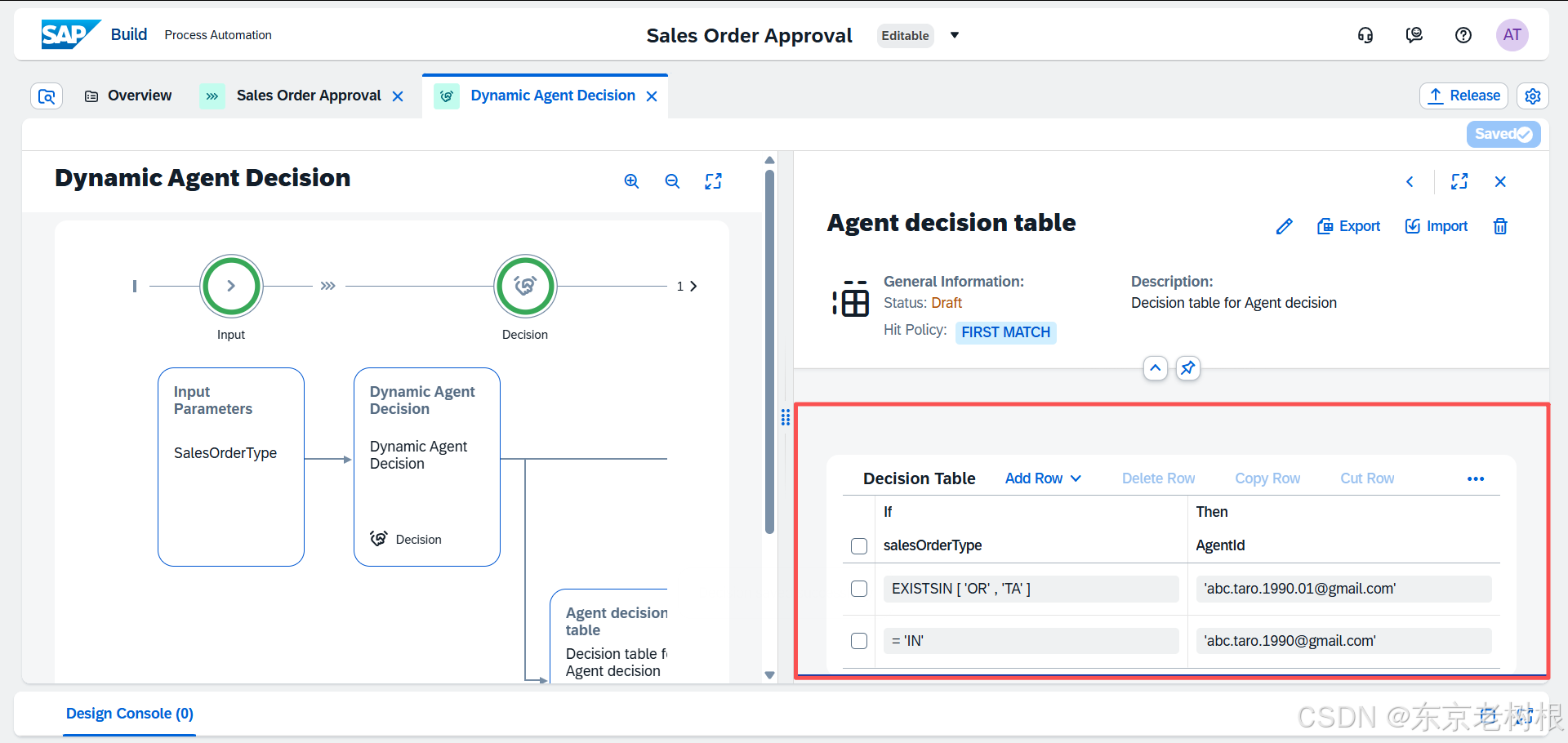
Task: Click the panel splitter grip handle
Action: pyautogui.click(x=786, y=417)
